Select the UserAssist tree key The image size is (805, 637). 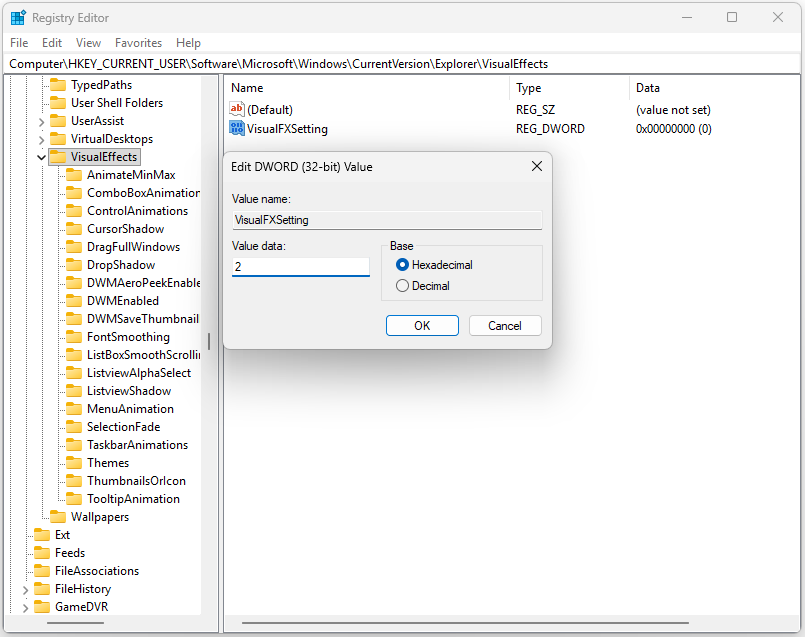click(x=97, y=121)
